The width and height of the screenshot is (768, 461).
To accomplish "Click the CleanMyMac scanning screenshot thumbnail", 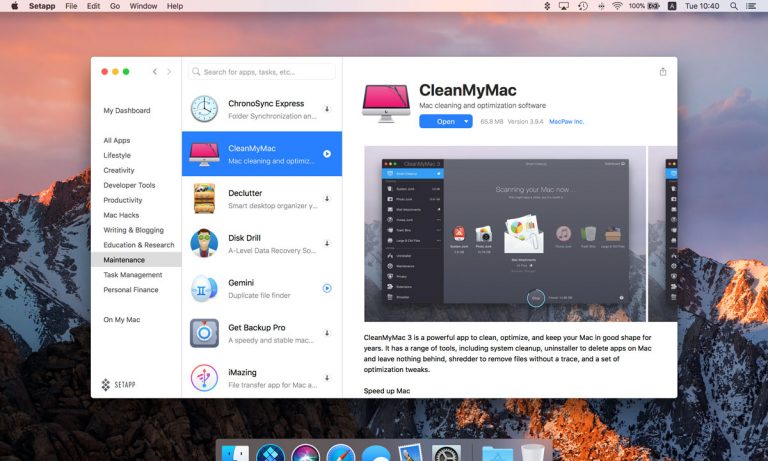I will (505, 234).
